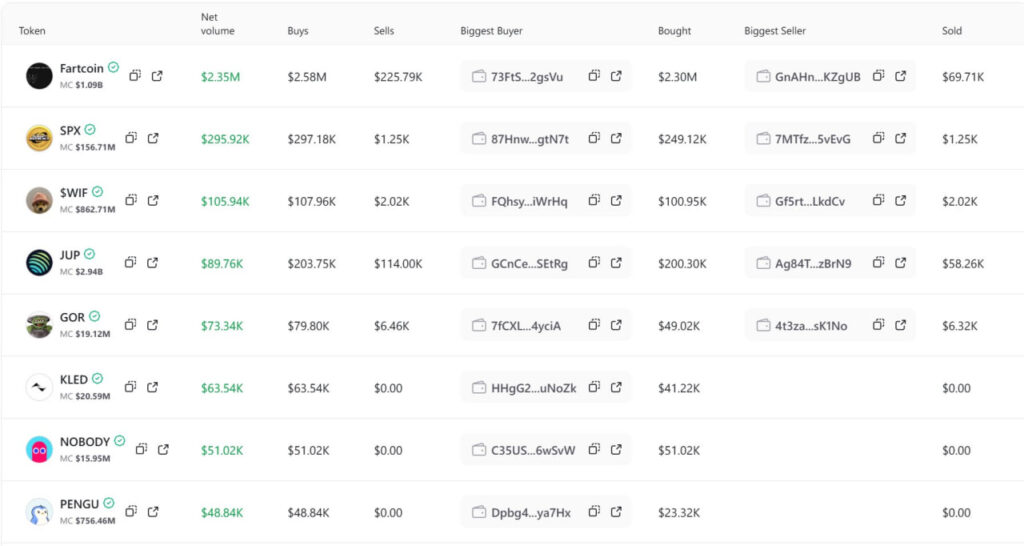Copy the Fartcoin token address
The image size is (1024, 546).
coord(135,76)
